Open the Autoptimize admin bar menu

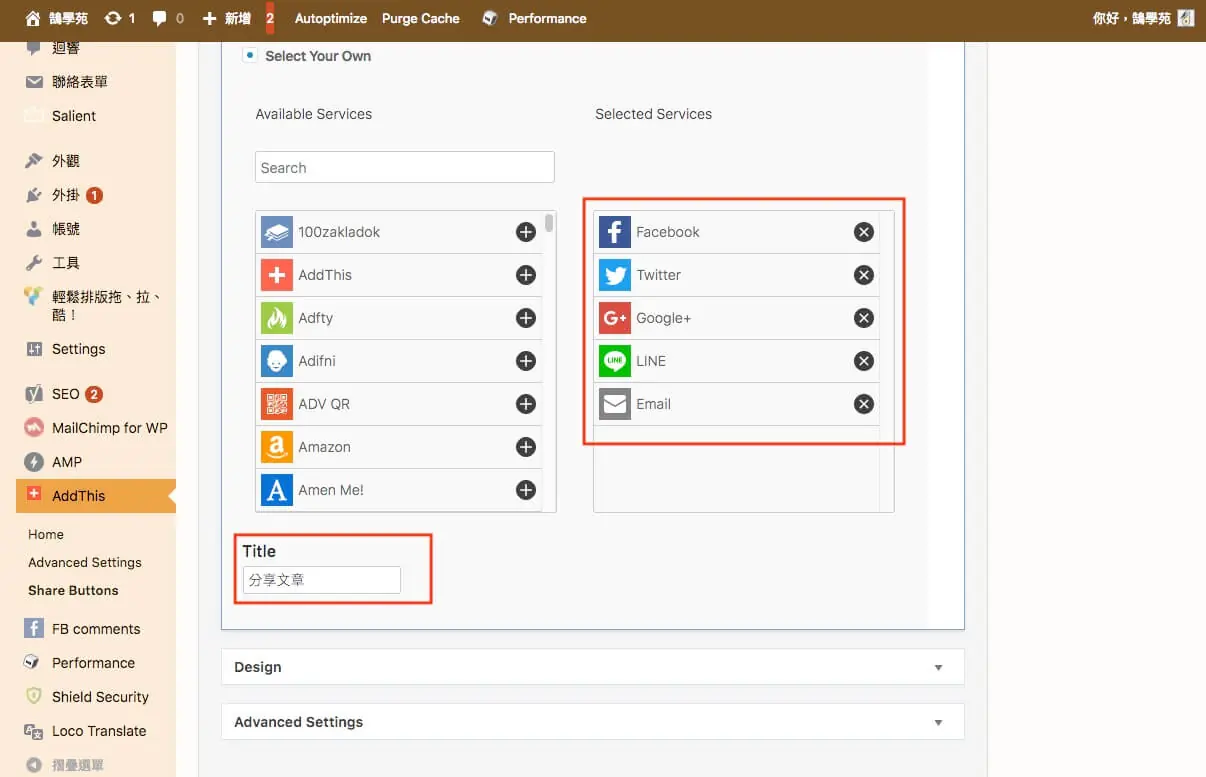coord(331,18)
